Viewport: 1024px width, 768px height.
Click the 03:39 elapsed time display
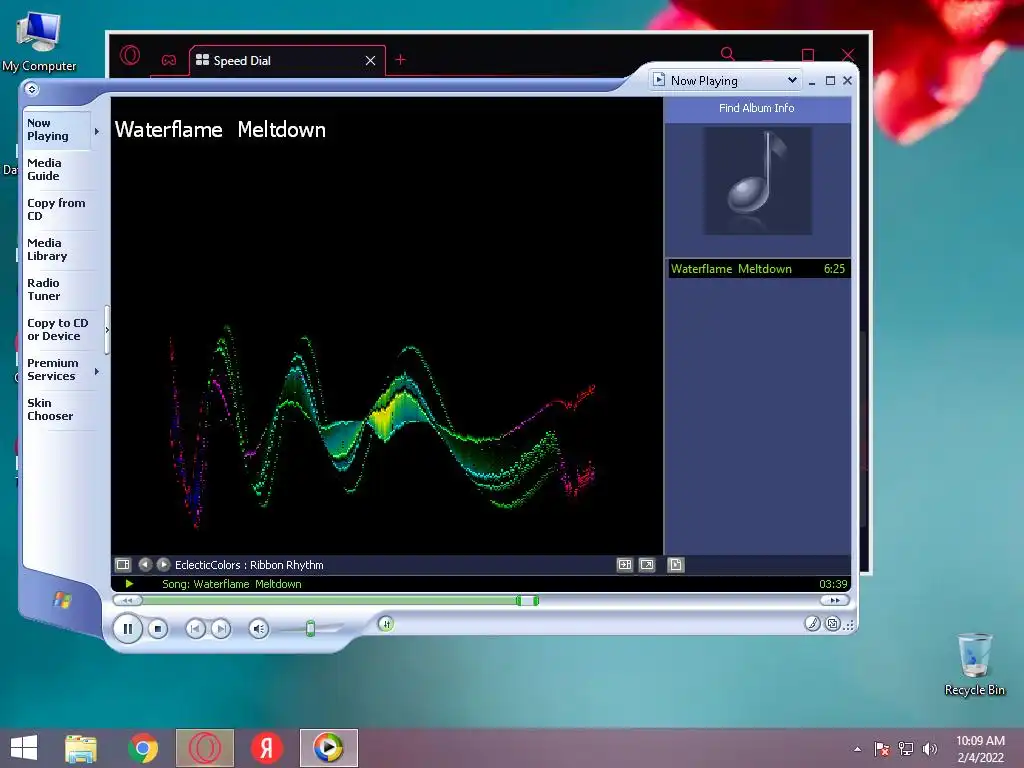pos(833,584)
